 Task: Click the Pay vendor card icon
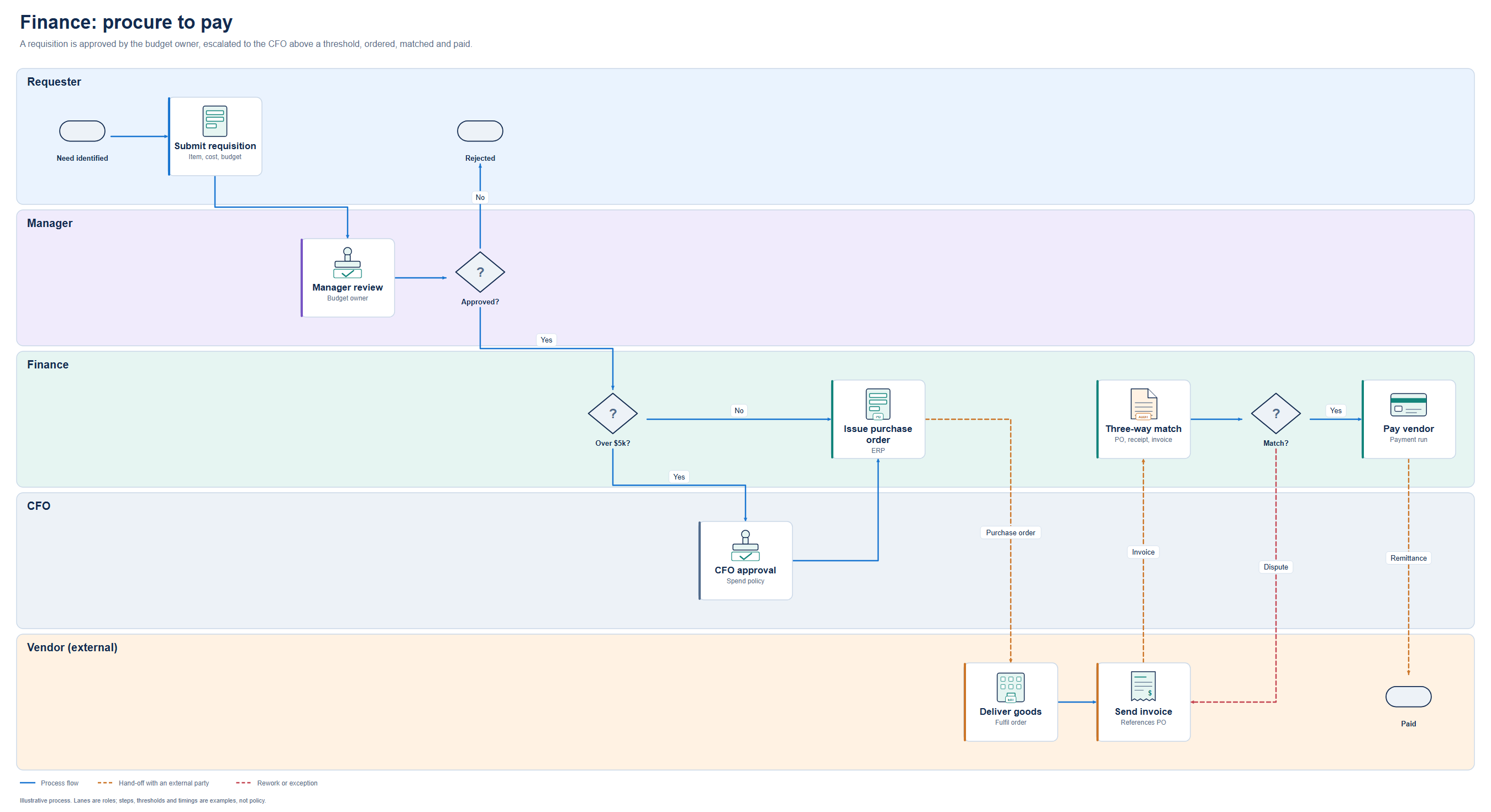[x=1408, y=404]
